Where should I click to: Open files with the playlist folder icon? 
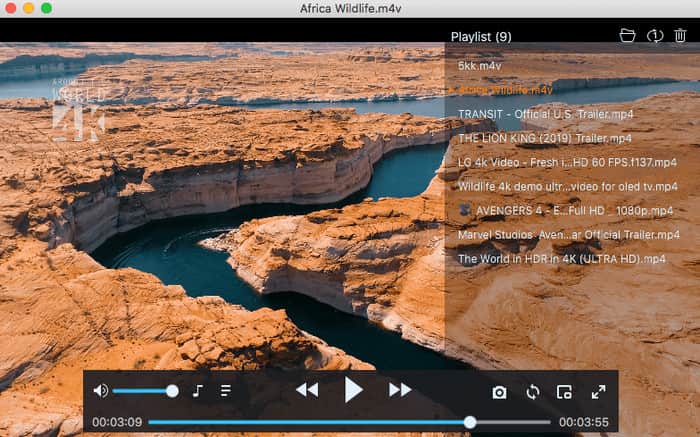tap(627, 35)
